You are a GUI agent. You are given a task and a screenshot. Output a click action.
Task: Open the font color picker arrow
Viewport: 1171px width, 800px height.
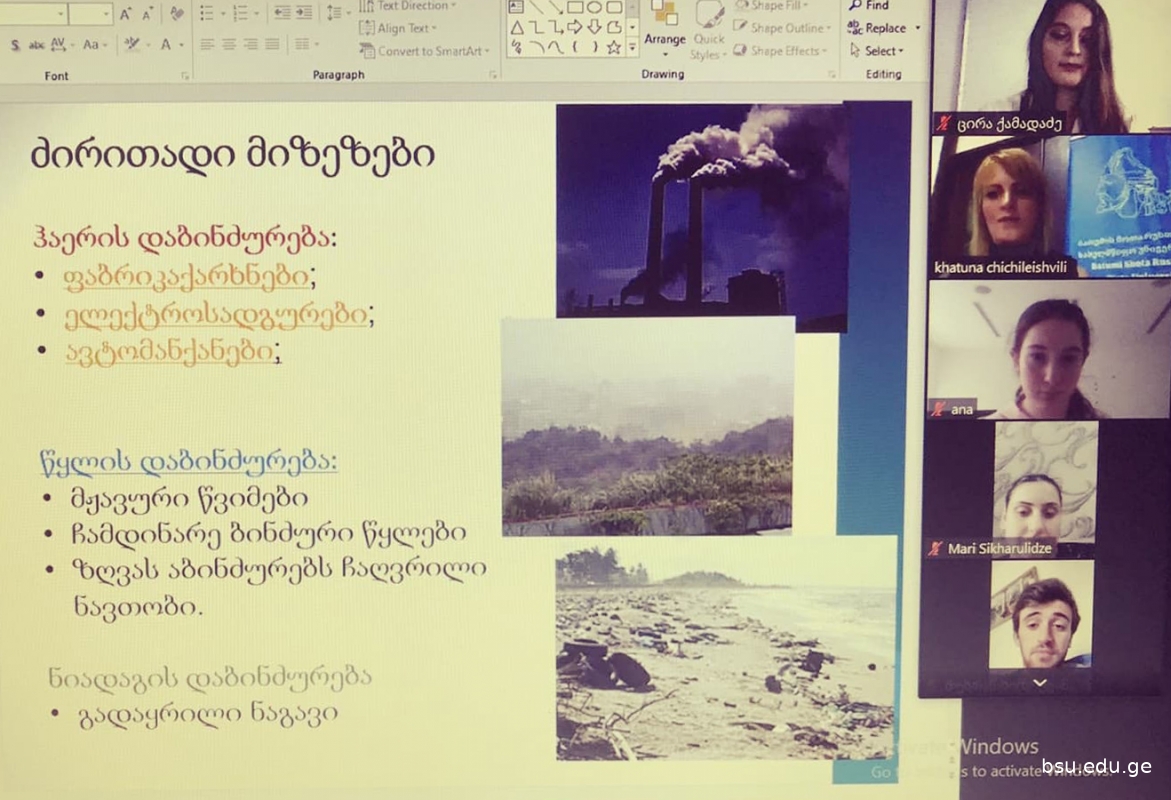point(181,45)
